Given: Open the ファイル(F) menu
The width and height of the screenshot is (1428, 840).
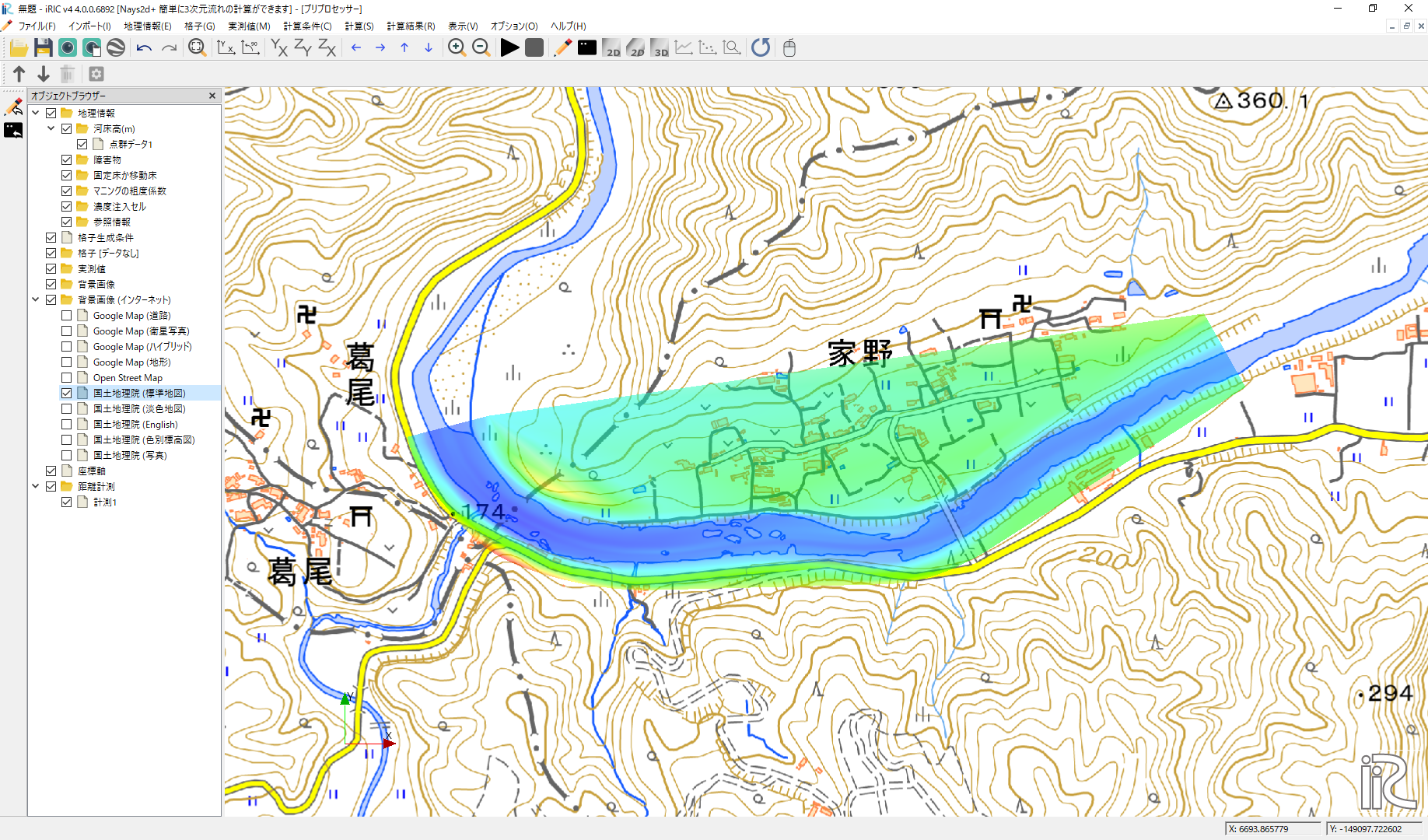Looking at the screenshot, I should pos(37,26).
